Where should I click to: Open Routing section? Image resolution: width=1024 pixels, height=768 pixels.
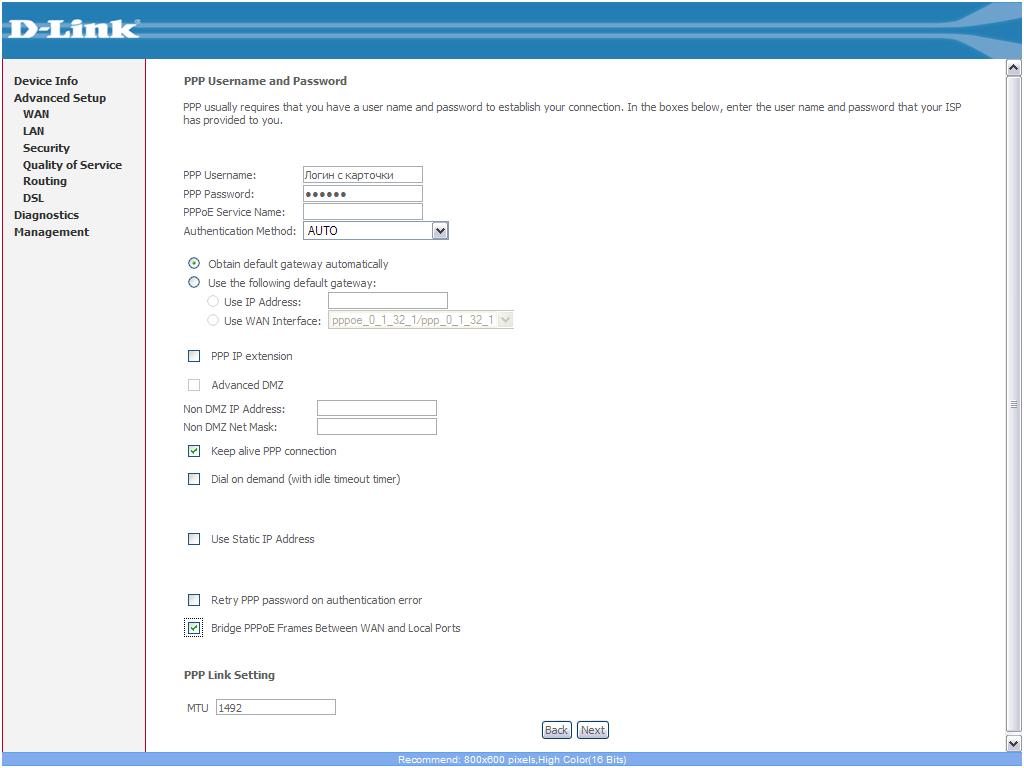44,182
